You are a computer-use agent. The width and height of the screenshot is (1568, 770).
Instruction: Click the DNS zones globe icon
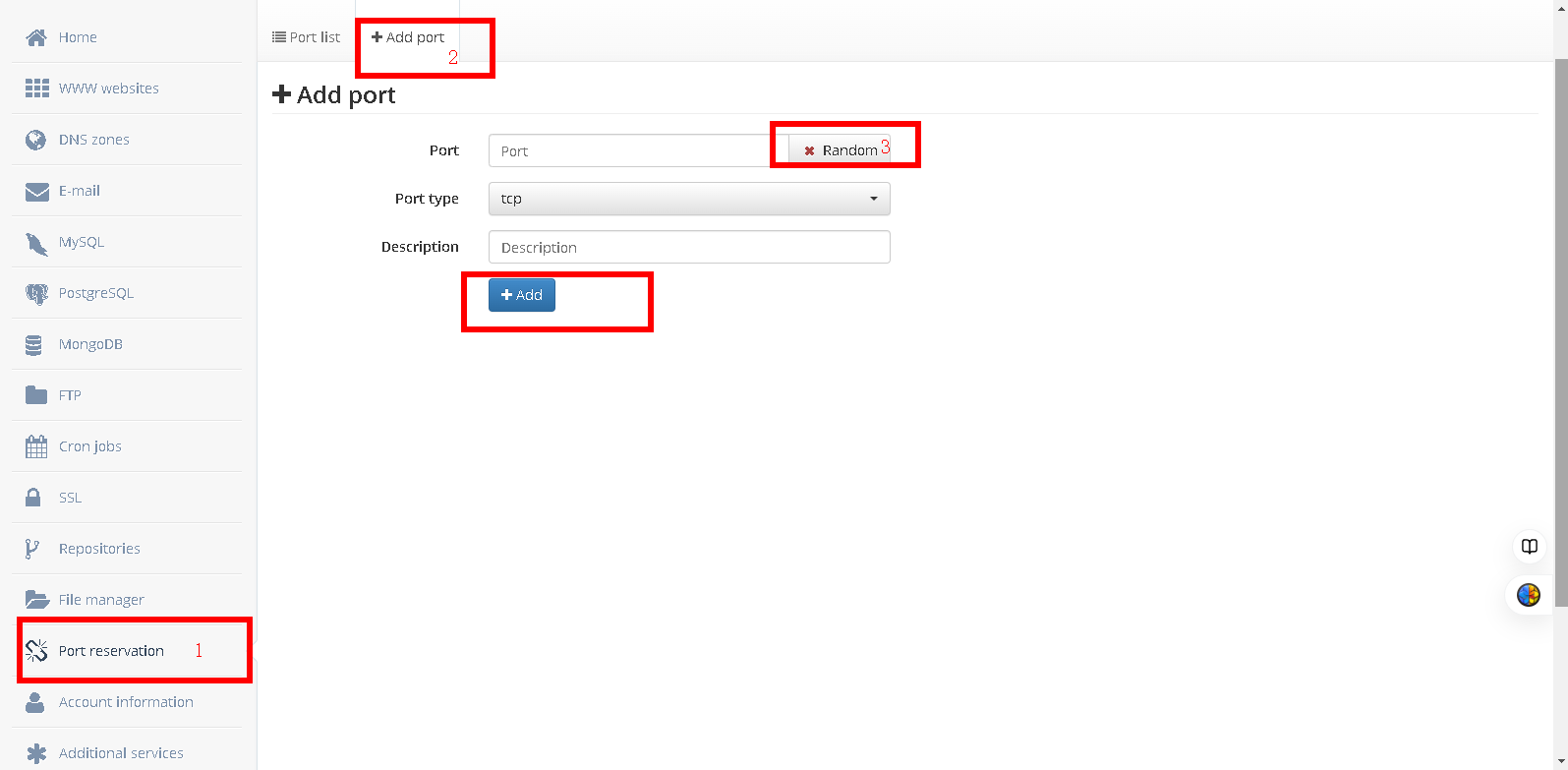point(36,140)
